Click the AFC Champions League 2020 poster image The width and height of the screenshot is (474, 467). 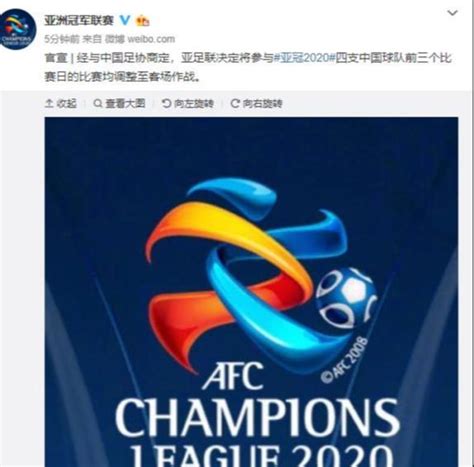click(x=251, y=292)
